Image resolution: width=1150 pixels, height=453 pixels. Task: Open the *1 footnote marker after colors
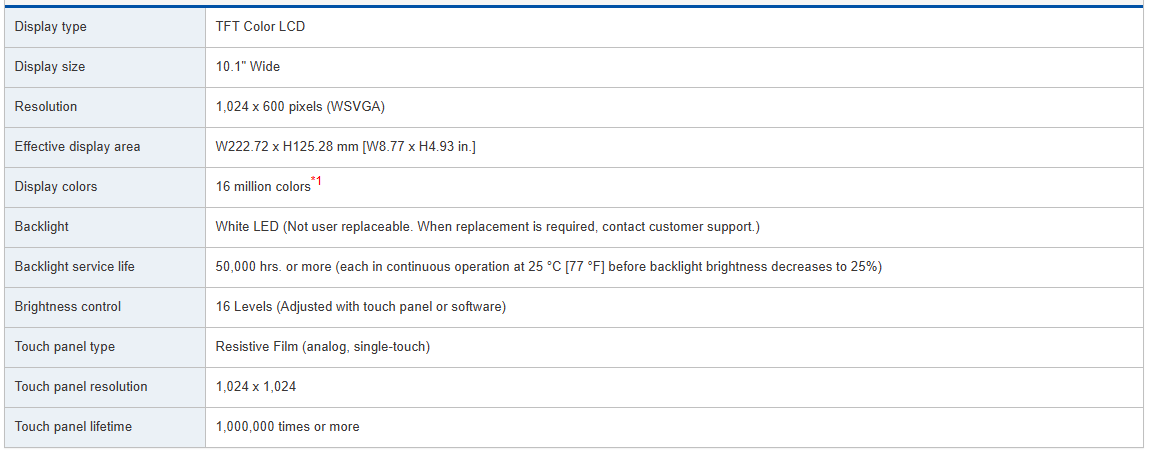click(x=316, y=181)
